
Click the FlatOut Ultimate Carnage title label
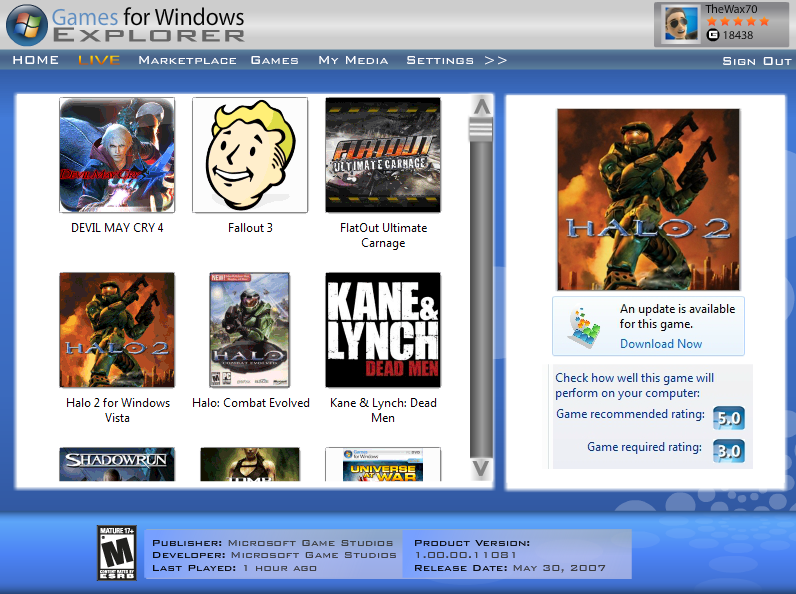click(x=383, y=235)
